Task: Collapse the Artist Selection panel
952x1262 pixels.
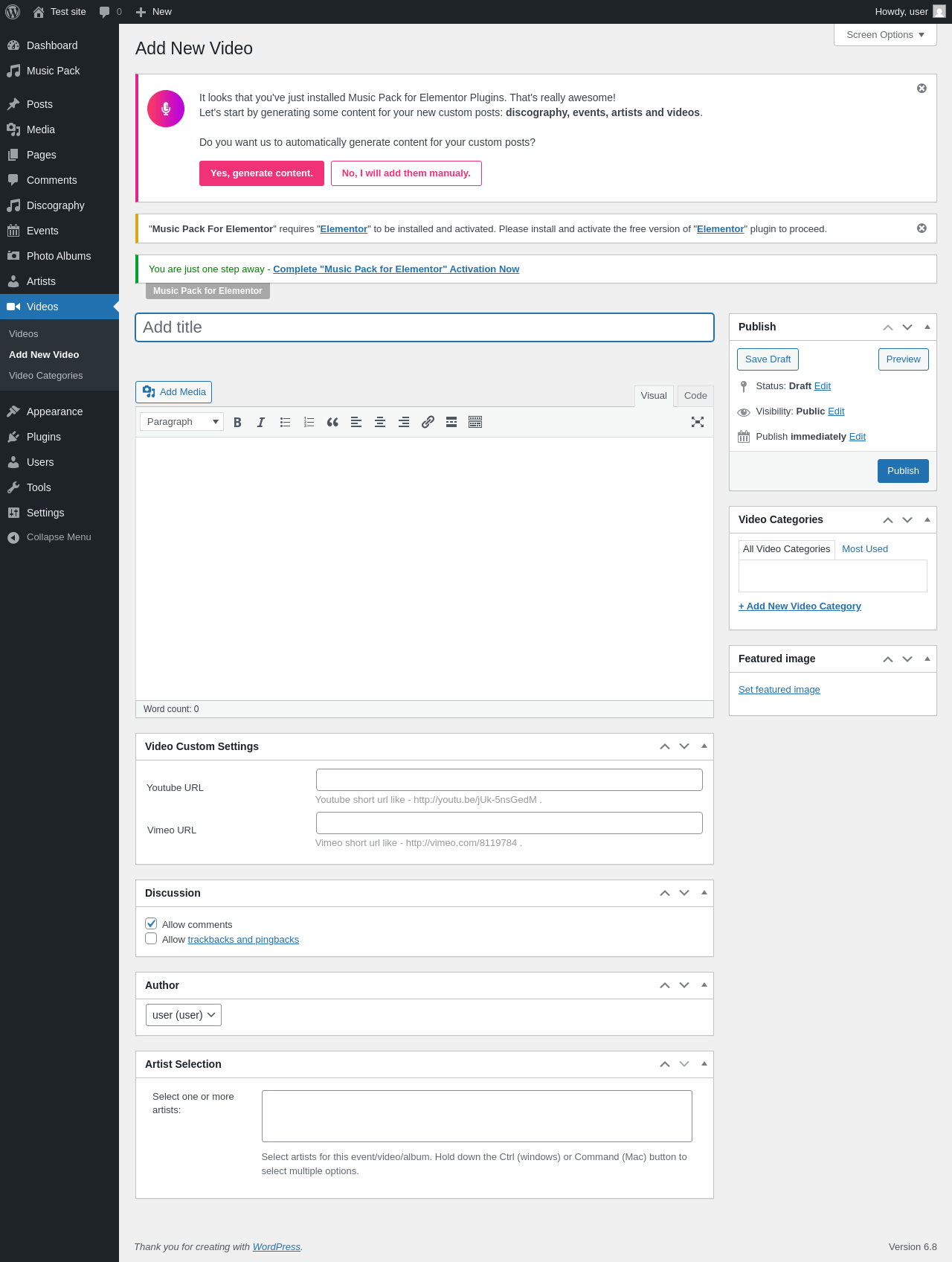Action: tap(704, 1063)
